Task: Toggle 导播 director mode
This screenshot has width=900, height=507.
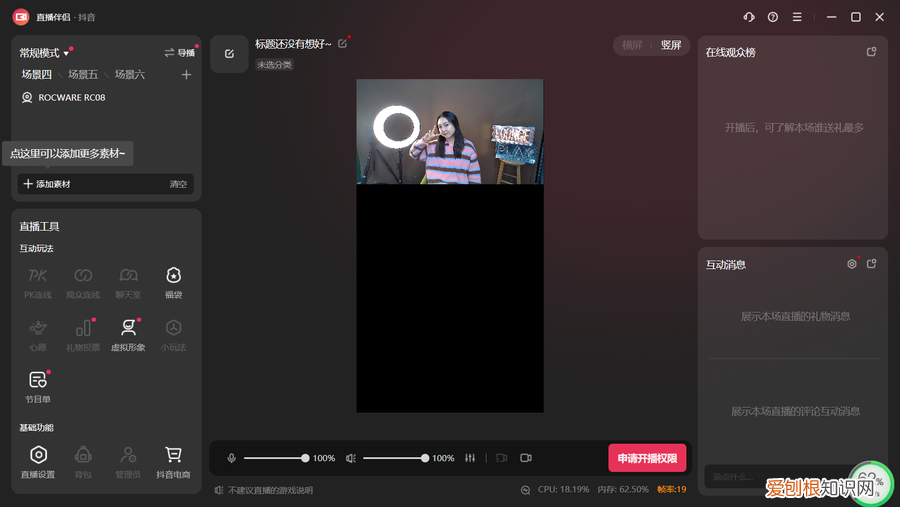Action: [x=180, y=53]
